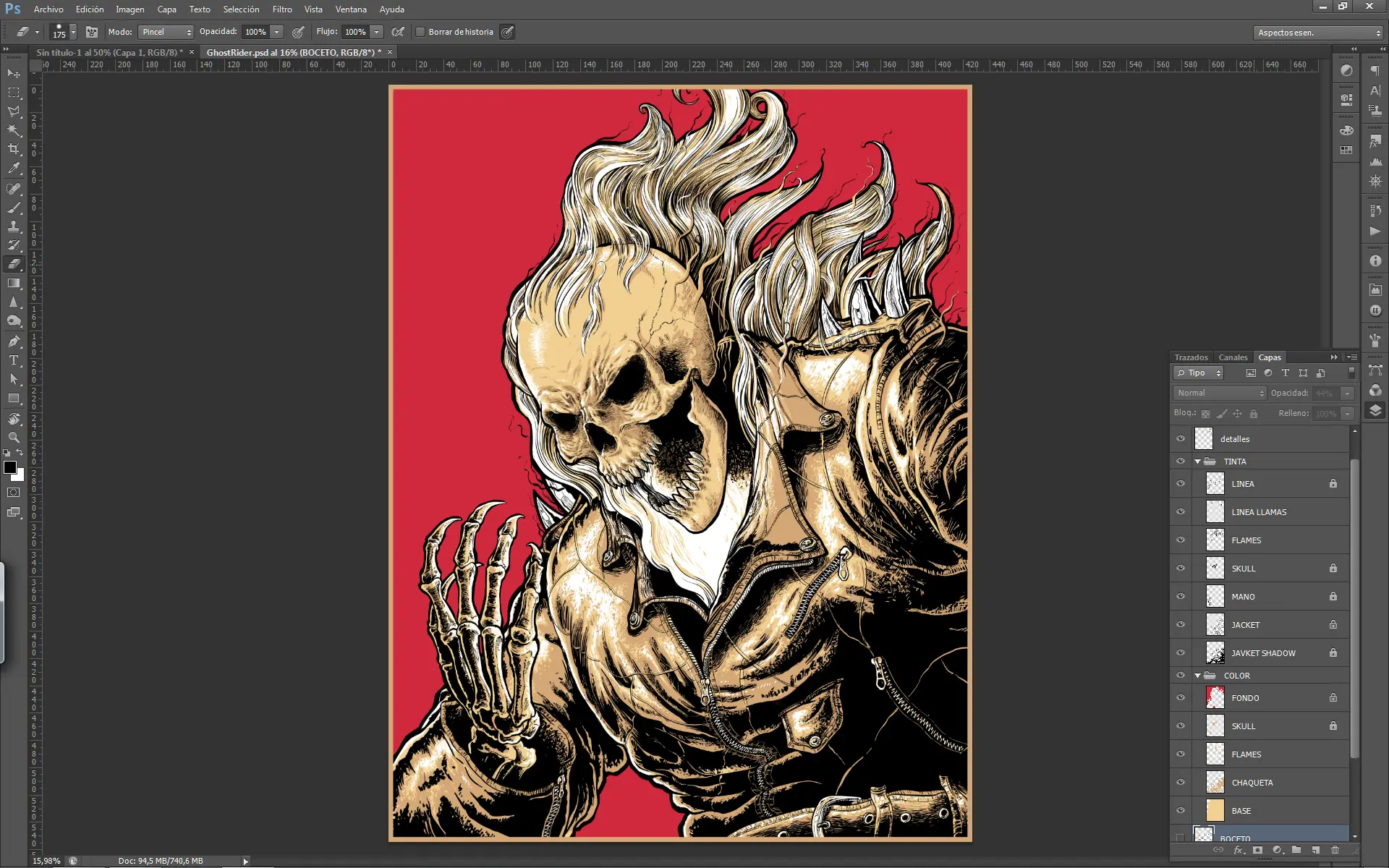Screen dimensions: 1389x868
Task: Select the Rectangle shape tool
Action: click(14, 399)
